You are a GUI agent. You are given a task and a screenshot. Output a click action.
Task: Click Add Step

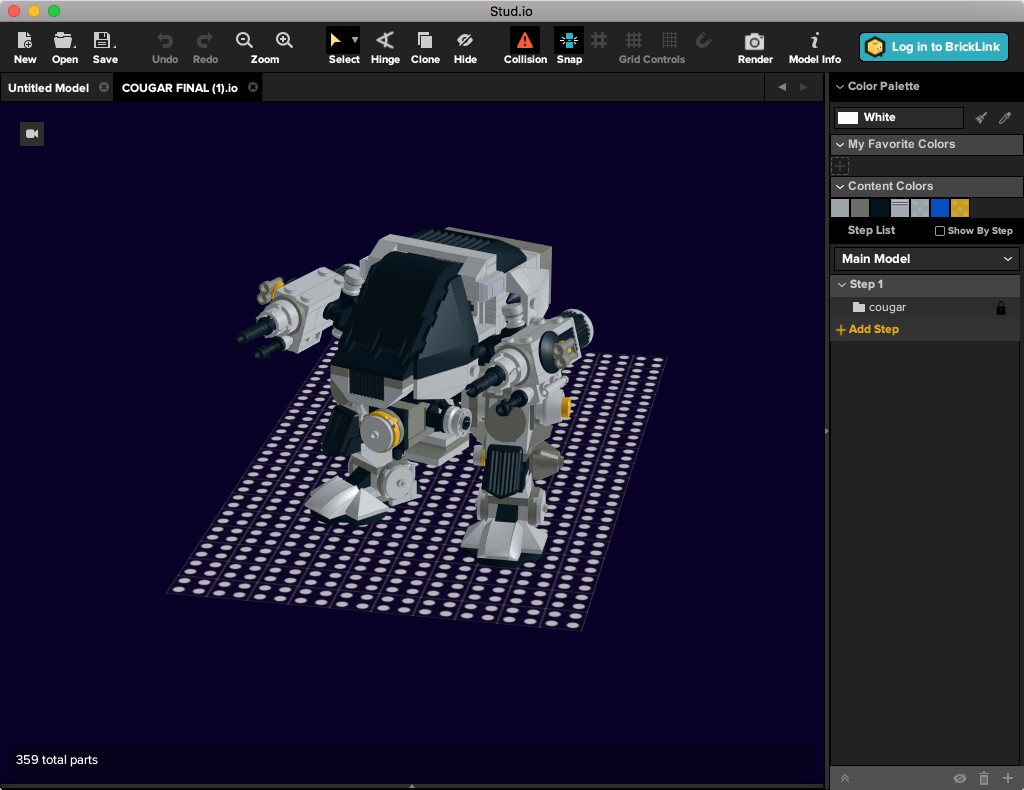868,329
